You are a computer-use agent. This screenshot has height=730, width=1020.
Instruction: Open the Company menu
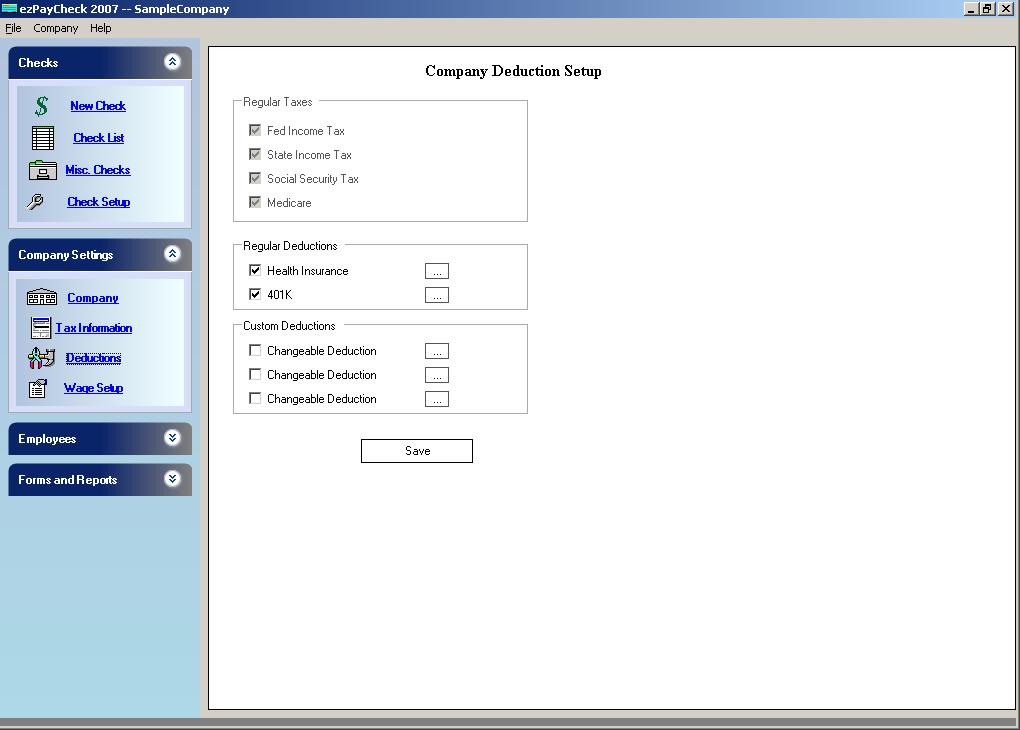tap(55, 28)
